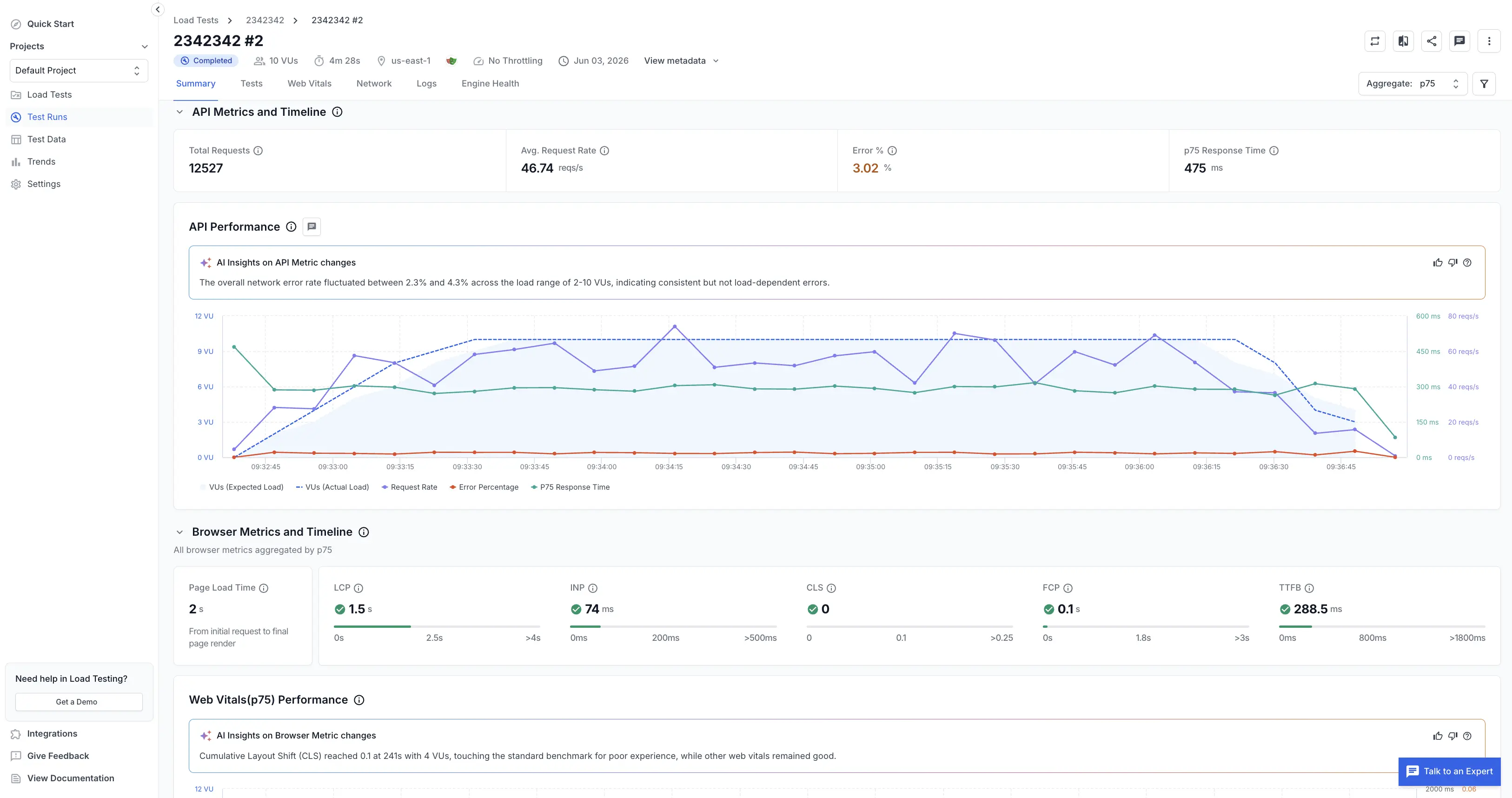
Task: Click info icon beside API Metrics and Timeline
Action: tap(338, 112)
